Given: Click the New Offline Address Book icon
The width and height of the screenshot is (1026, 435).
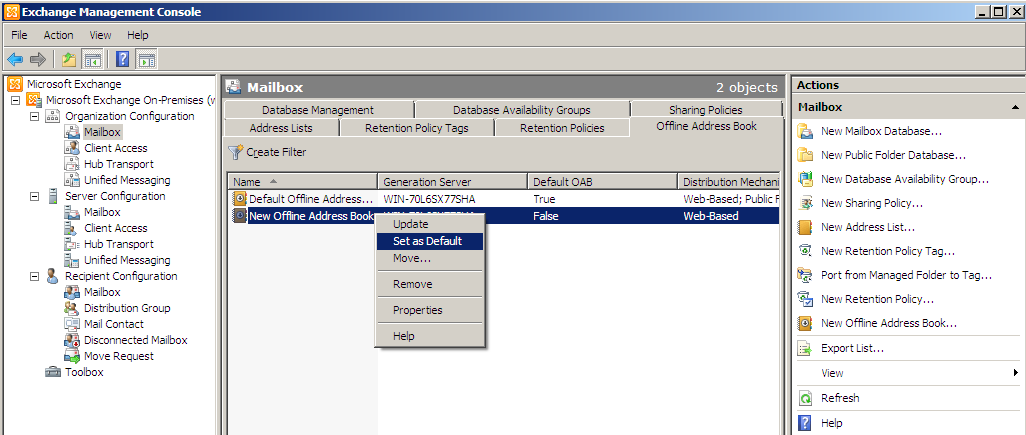Looking at the screenshot, I should [x=805, y=323].
